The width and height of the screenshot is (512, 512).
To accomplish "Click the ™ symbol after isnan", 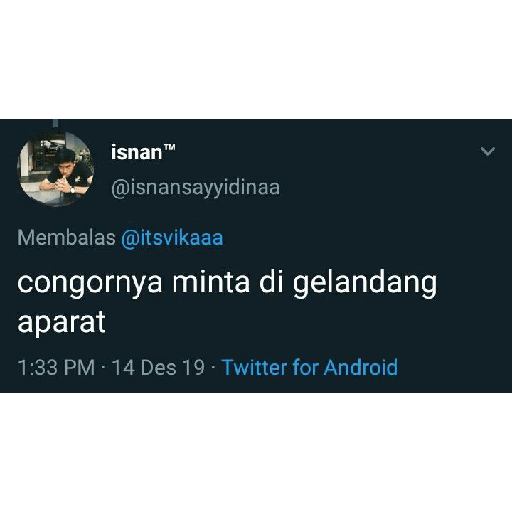I will (x=169, y=147).
